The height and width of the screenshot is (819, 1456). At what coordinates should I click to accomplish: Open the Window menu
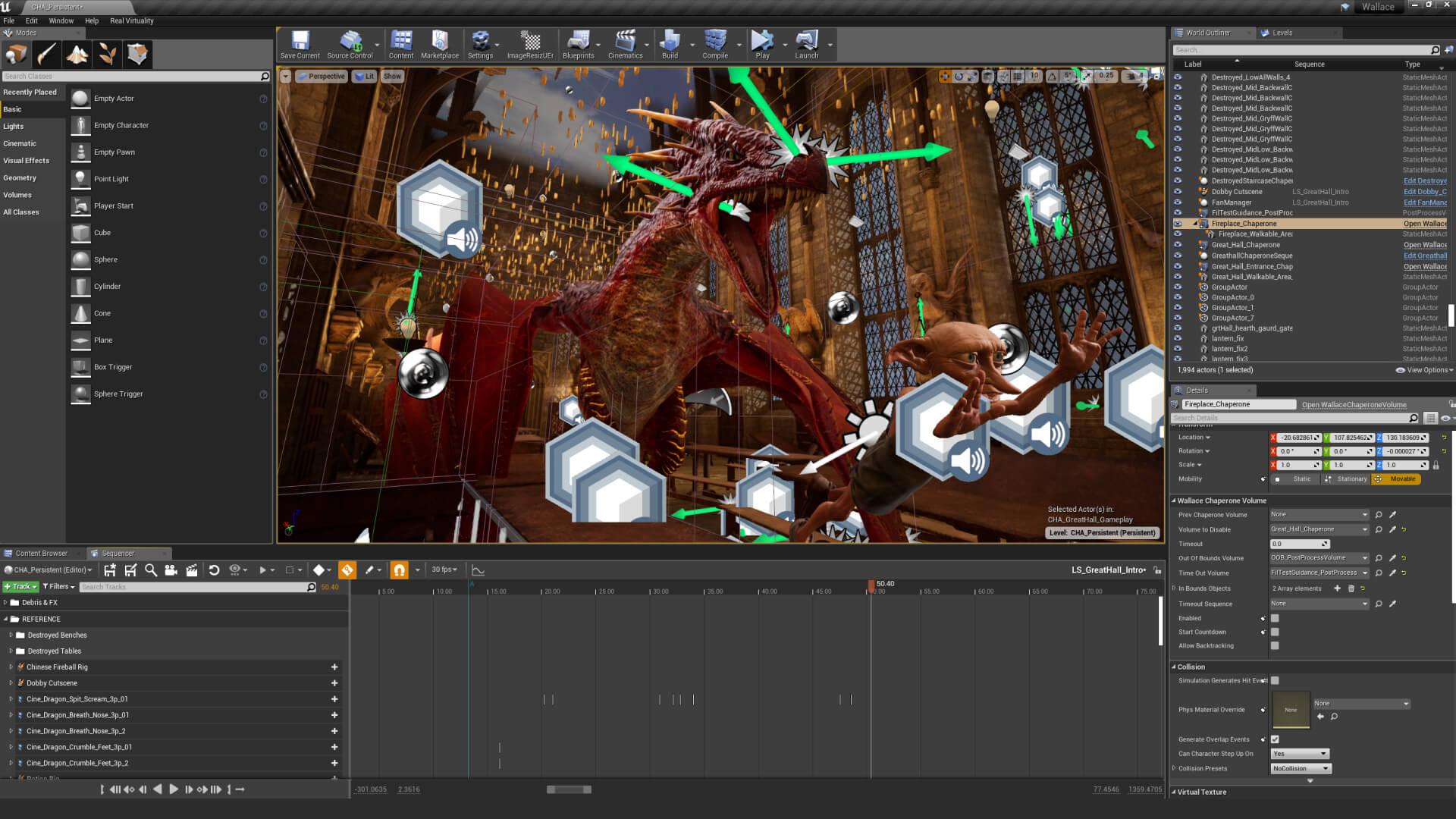(x=61, y=20)
